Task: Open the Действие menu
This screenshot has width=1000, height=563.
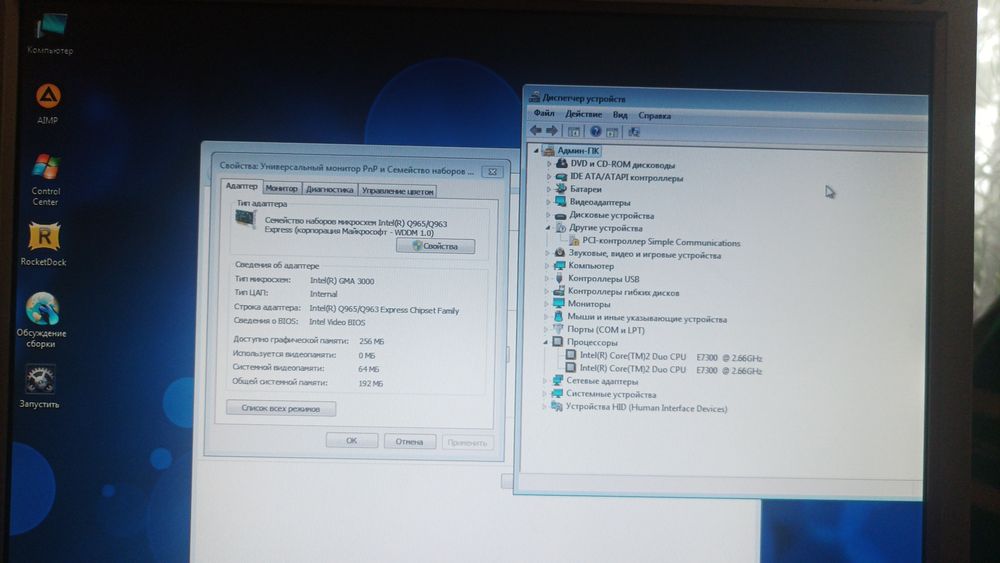Action: point(583,114)
